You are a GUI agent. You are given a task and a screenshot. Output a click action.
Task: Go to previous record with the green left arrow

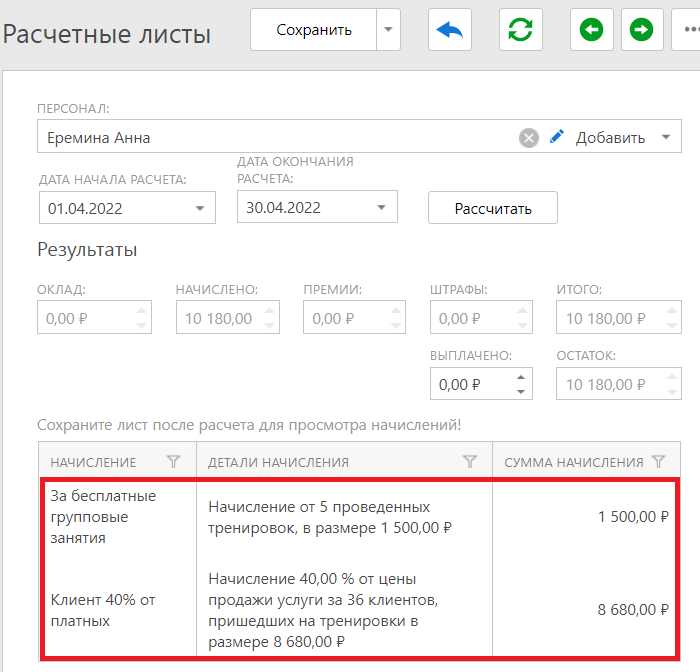pos(592,30)
